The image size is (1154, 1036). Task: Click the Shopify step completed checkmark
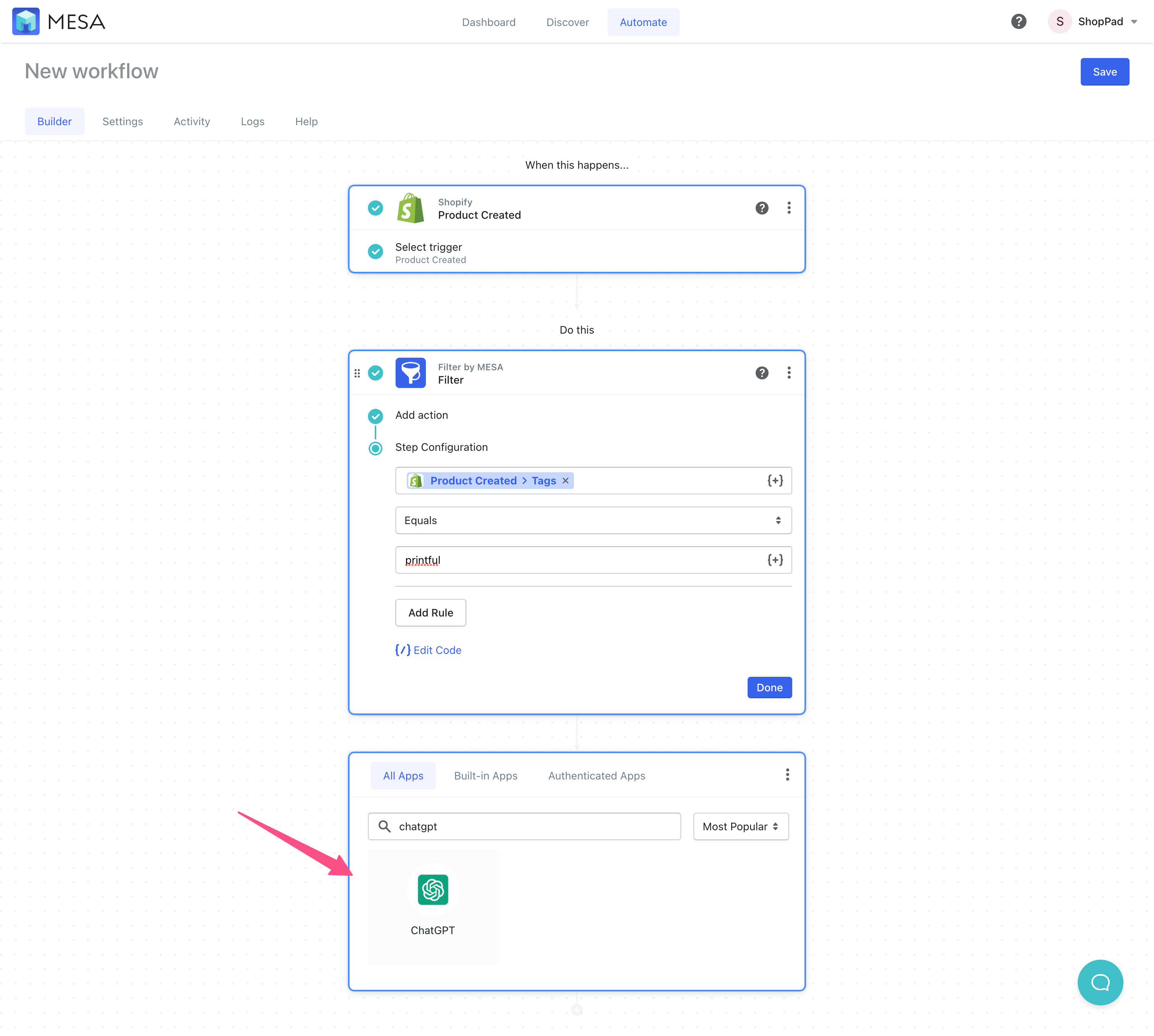[x=376, y=208]
